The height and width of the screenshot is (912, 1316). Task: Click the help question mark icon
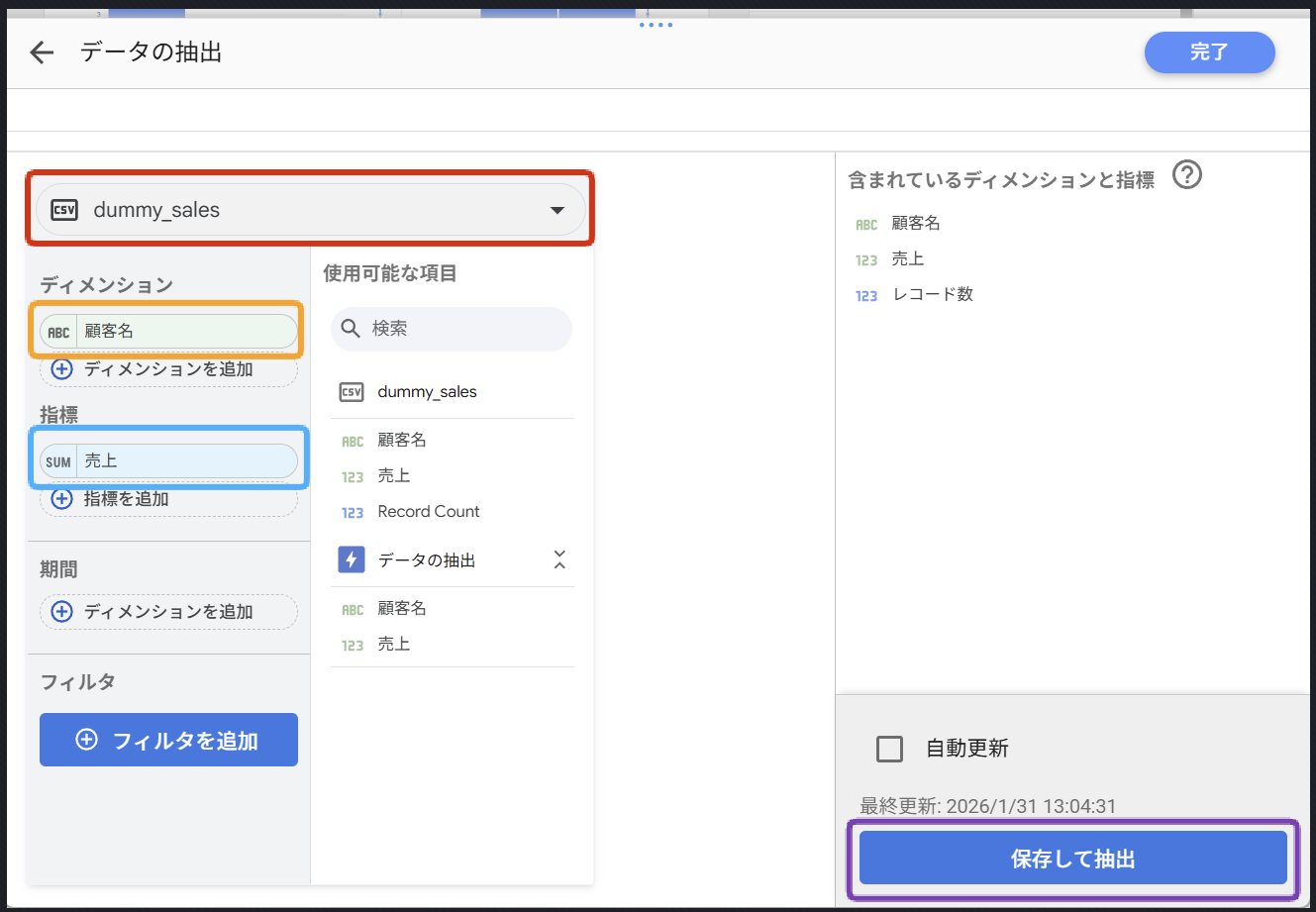pos(1186,175)
